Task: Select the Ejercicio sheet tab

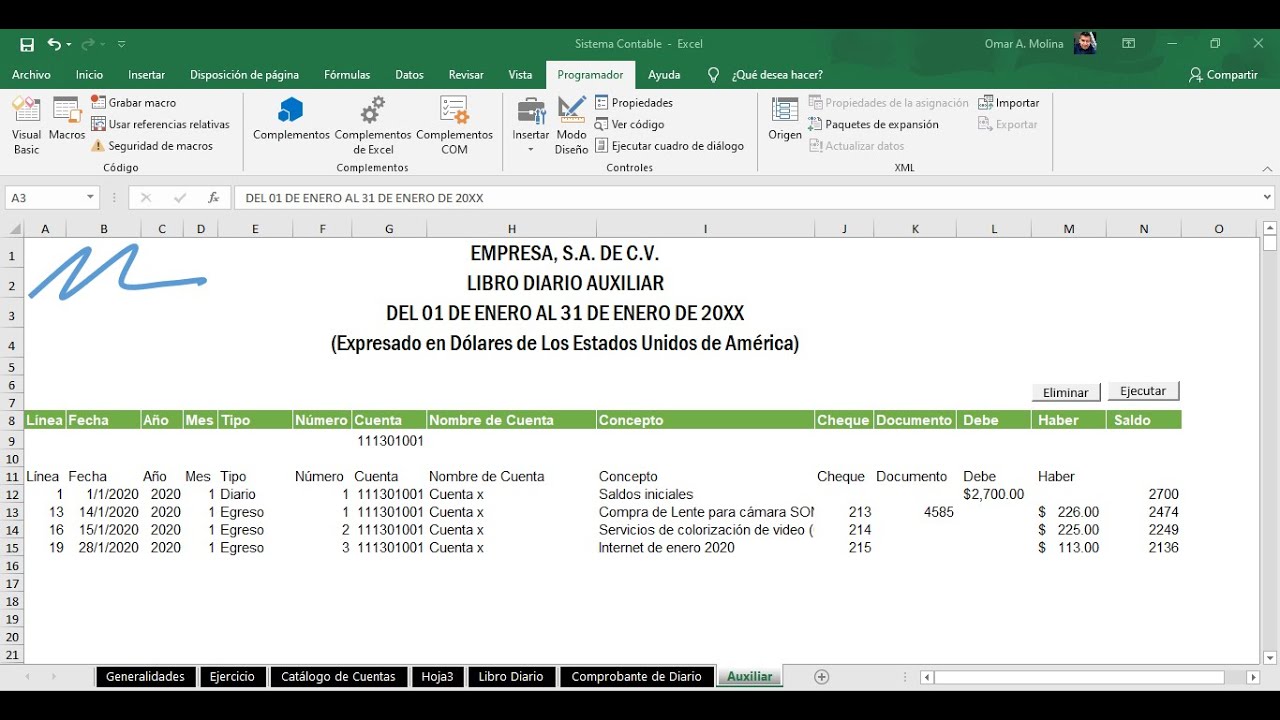Action: [x=232, y=677]
